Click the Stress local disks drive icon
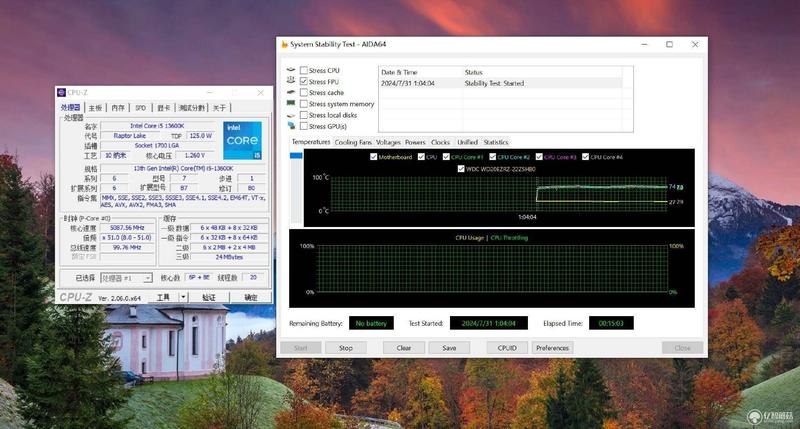Viewport: 800px width, 429px height. coord(291,115)
